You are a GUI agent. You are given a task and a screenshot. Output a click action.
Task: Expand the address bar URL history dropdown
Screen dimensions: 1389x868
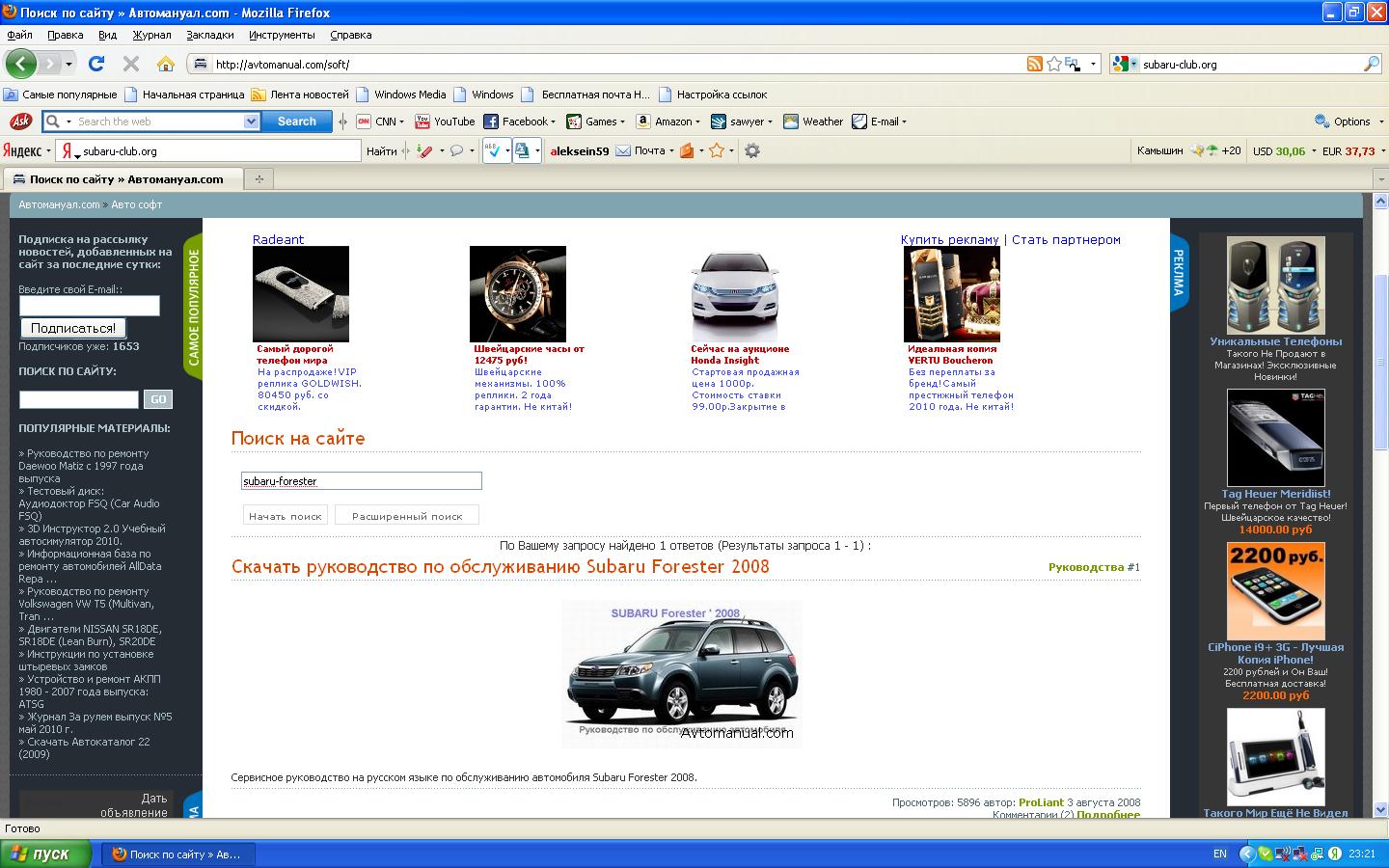pyautogui.click(x=1093, y=64)
